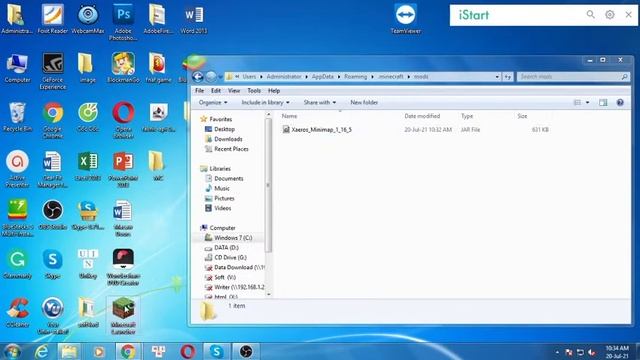Expand the Share with dropdown
Screen dimensions: 640x360
[x=320, y=102]
